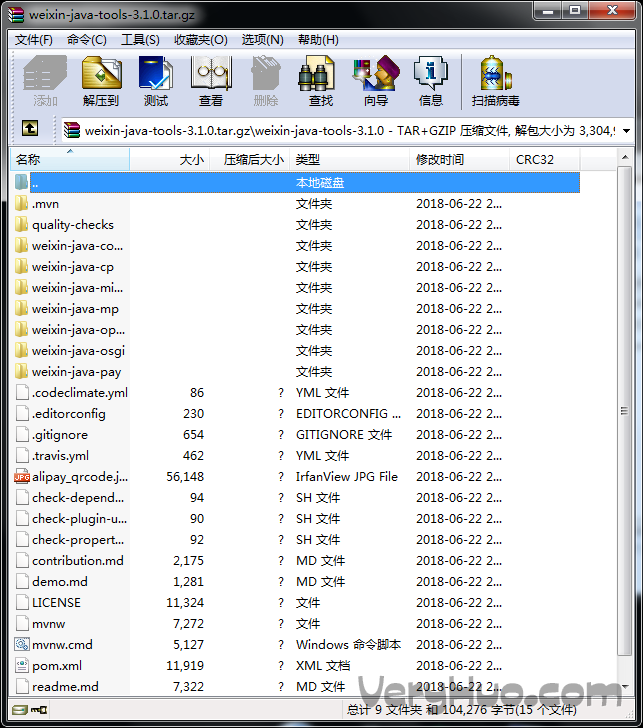Click the quality-checks folder icon
The image size is (643, 728).
point(21,224)
